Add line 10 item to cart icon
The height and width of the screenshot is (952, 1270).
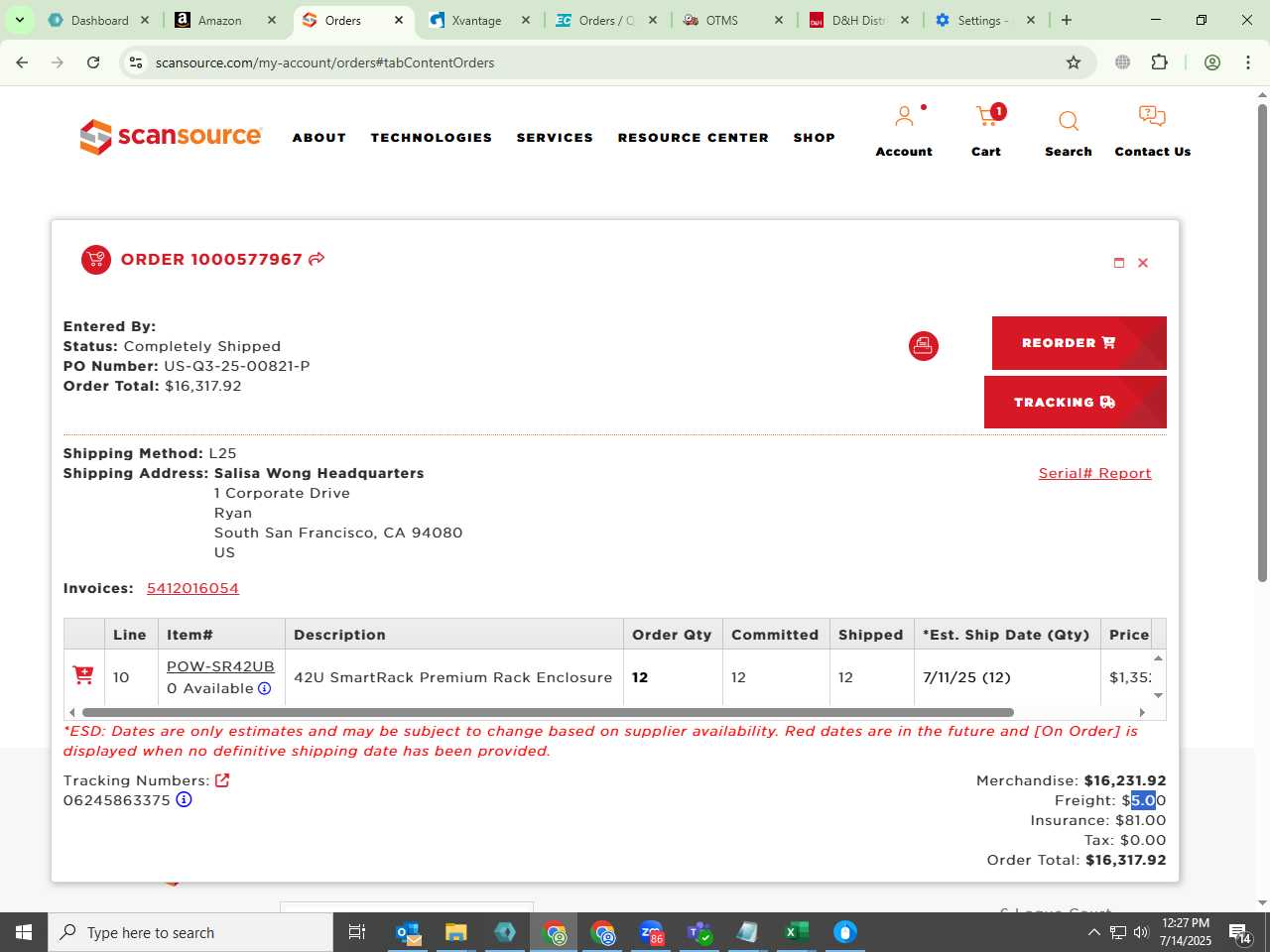pyautogui.click(x=83, y=675)
